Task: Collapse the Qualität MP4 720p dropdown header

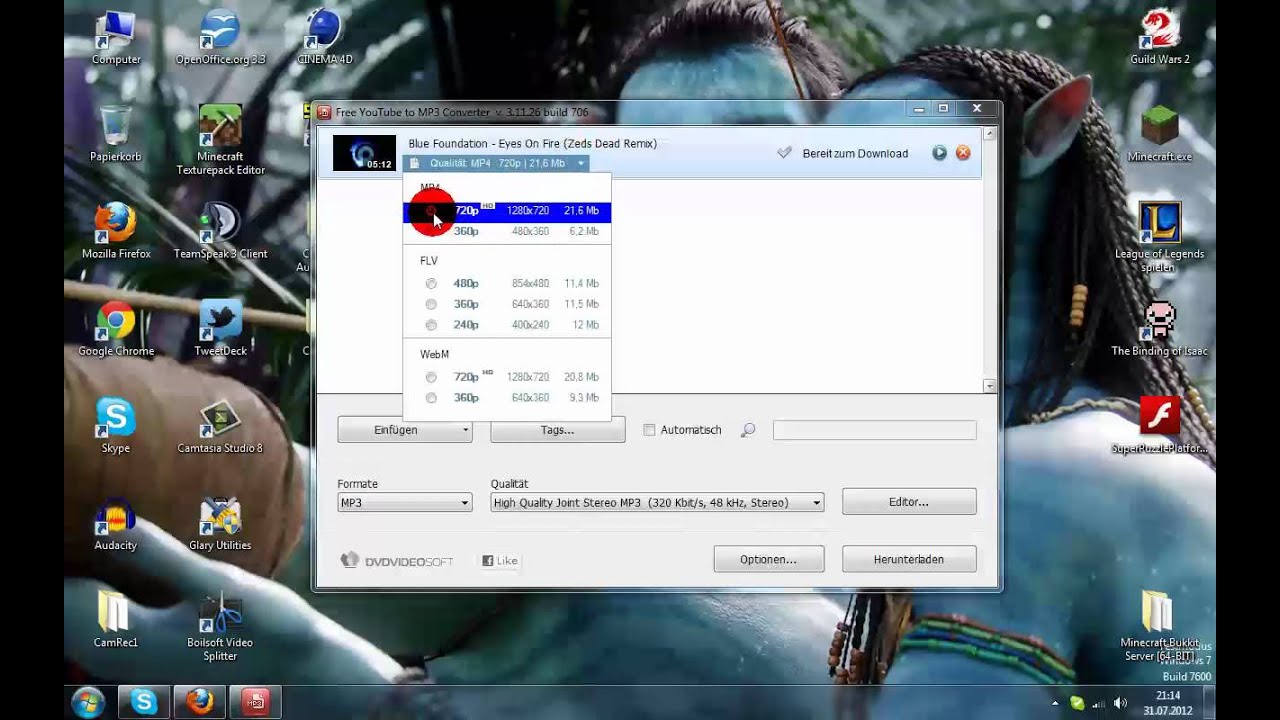Action: point(497,163)
